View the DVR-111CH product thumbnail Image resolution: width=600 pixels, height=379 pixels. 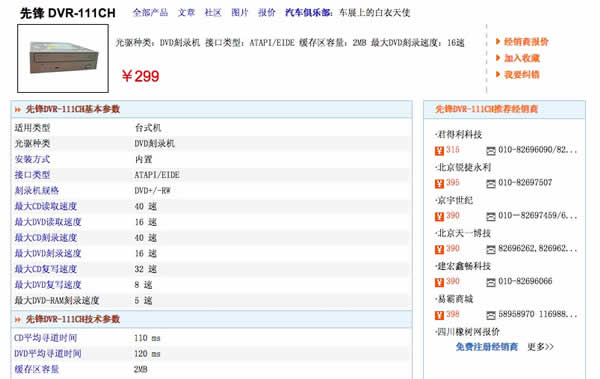(63, 59)
